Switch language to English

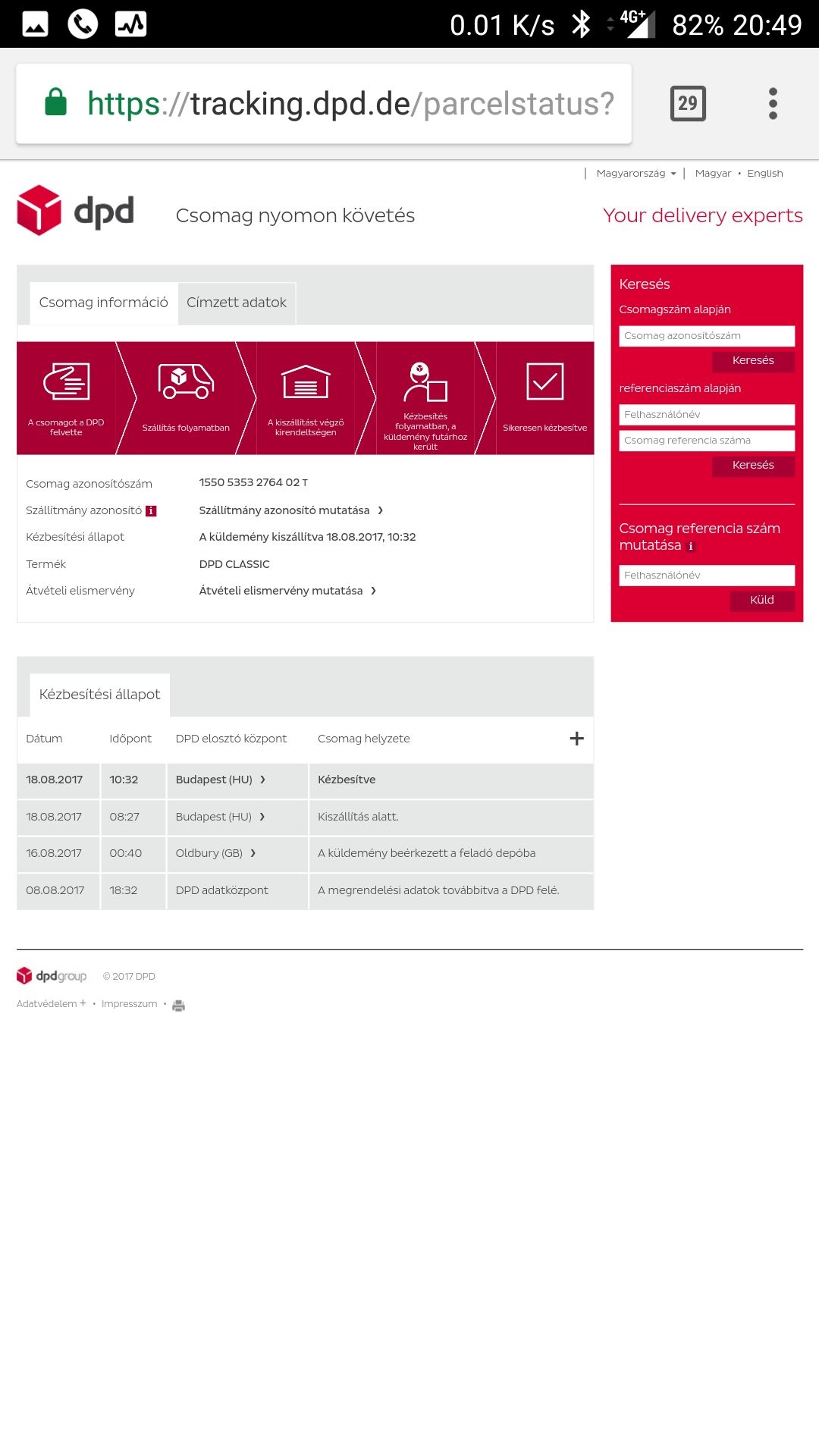point(764,174)
